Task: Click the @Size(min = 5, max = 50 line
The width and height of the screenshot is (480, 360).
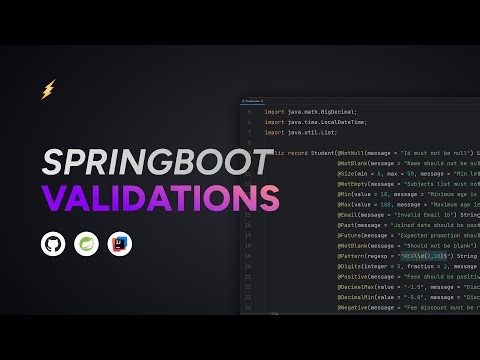Action: point(409,174)
